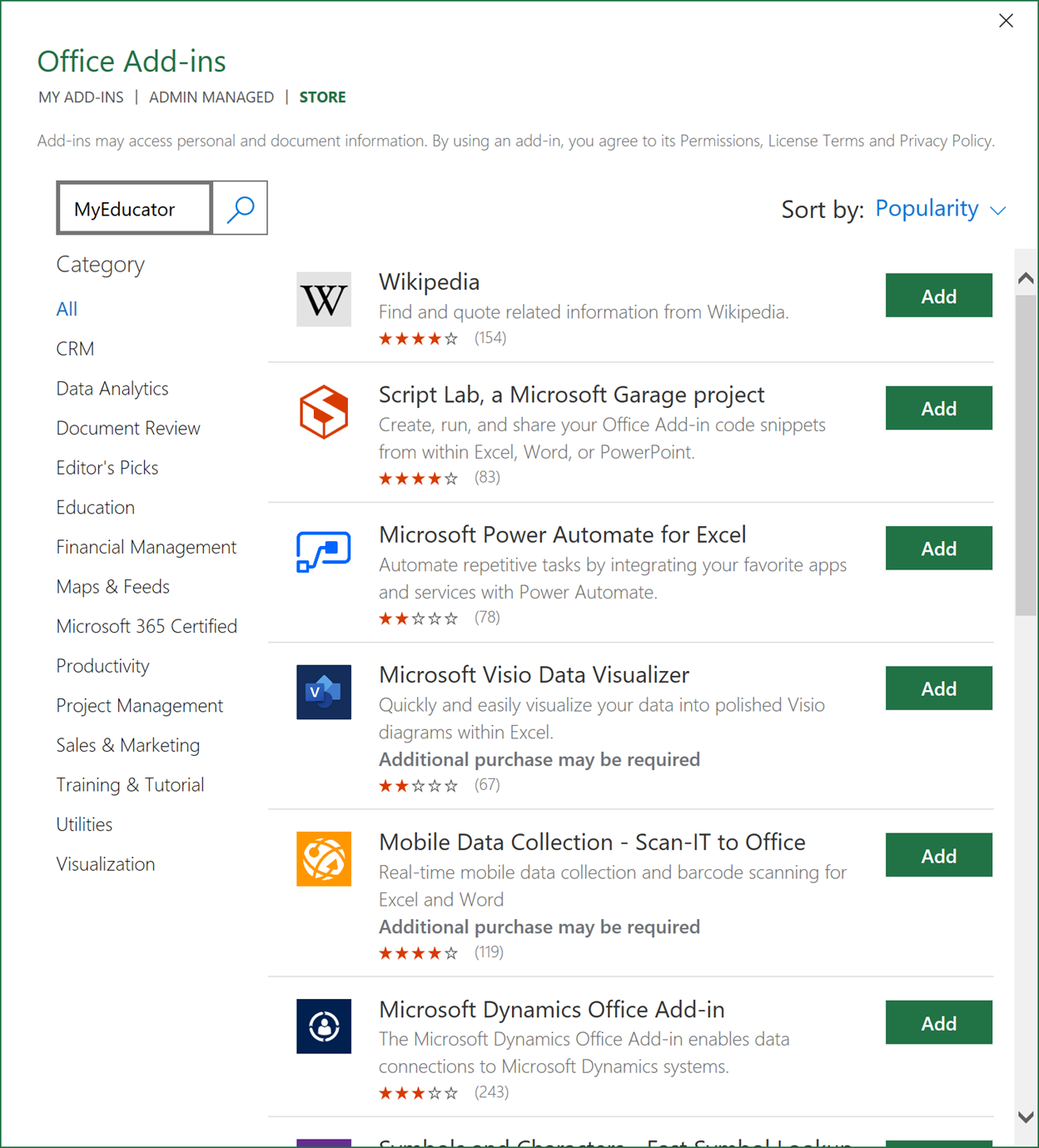Add Microsoft Power Automate for Excel
The image size is (1039, 1148).
(938, 548)
